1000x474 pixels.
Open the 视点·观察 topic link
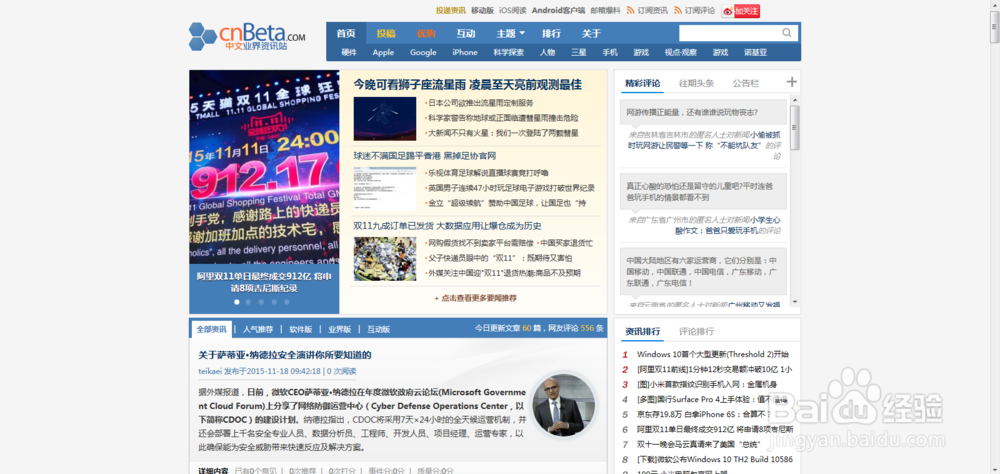pos(680,52)
